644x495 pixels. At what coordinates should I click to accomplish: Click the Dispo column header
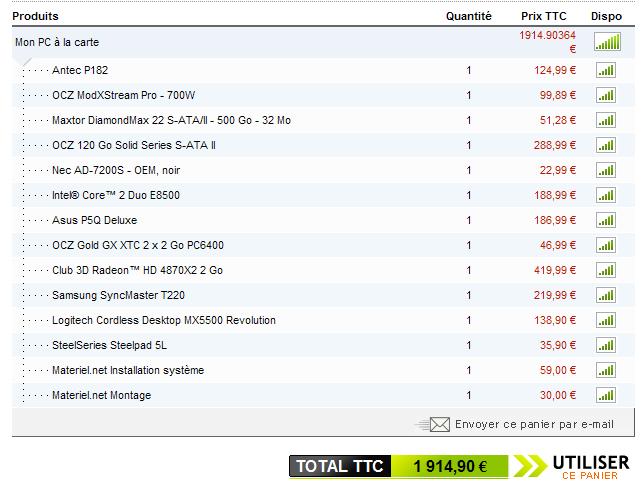[606, 16]
